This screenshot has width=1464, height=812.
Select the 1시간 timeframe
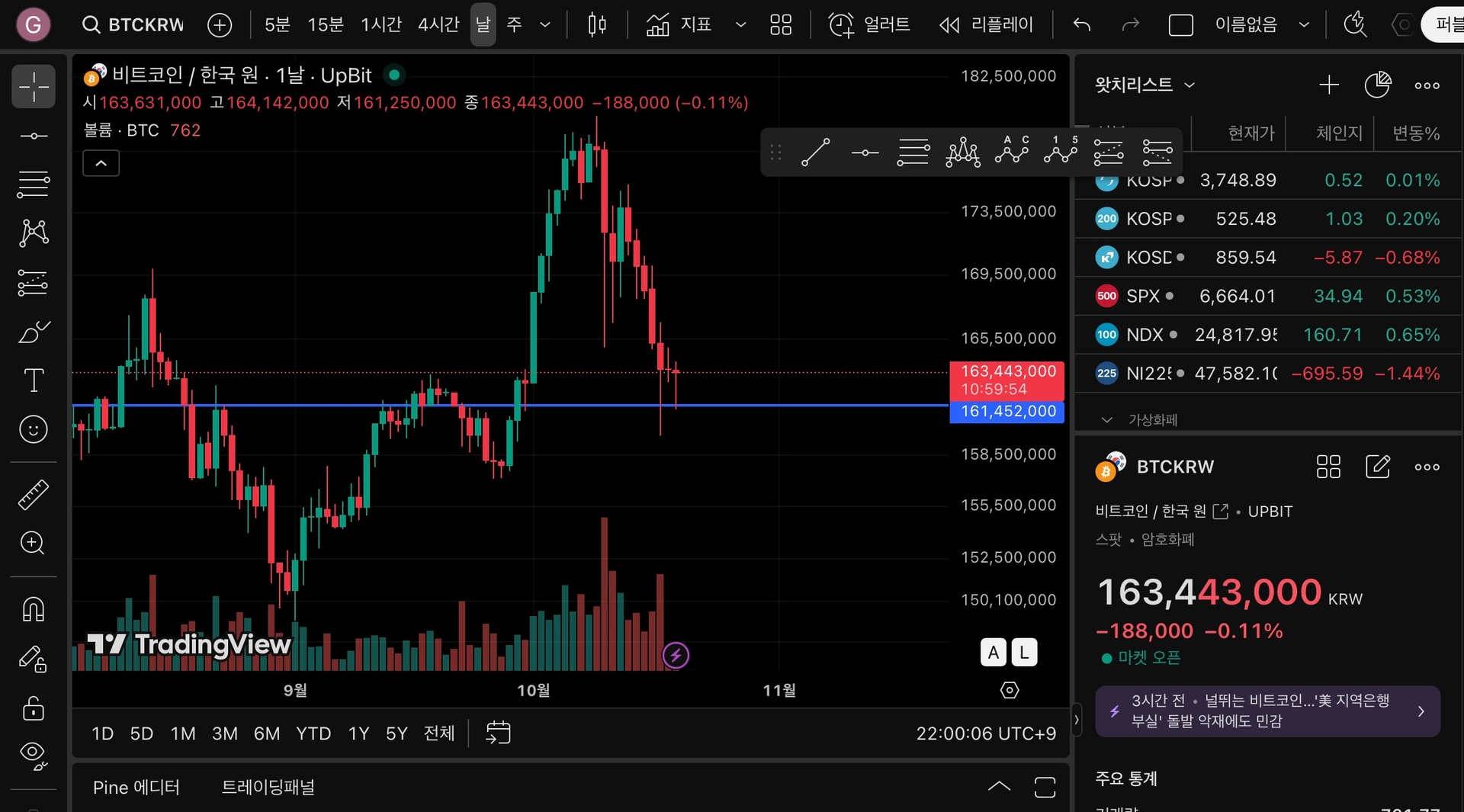pos(380,25)
